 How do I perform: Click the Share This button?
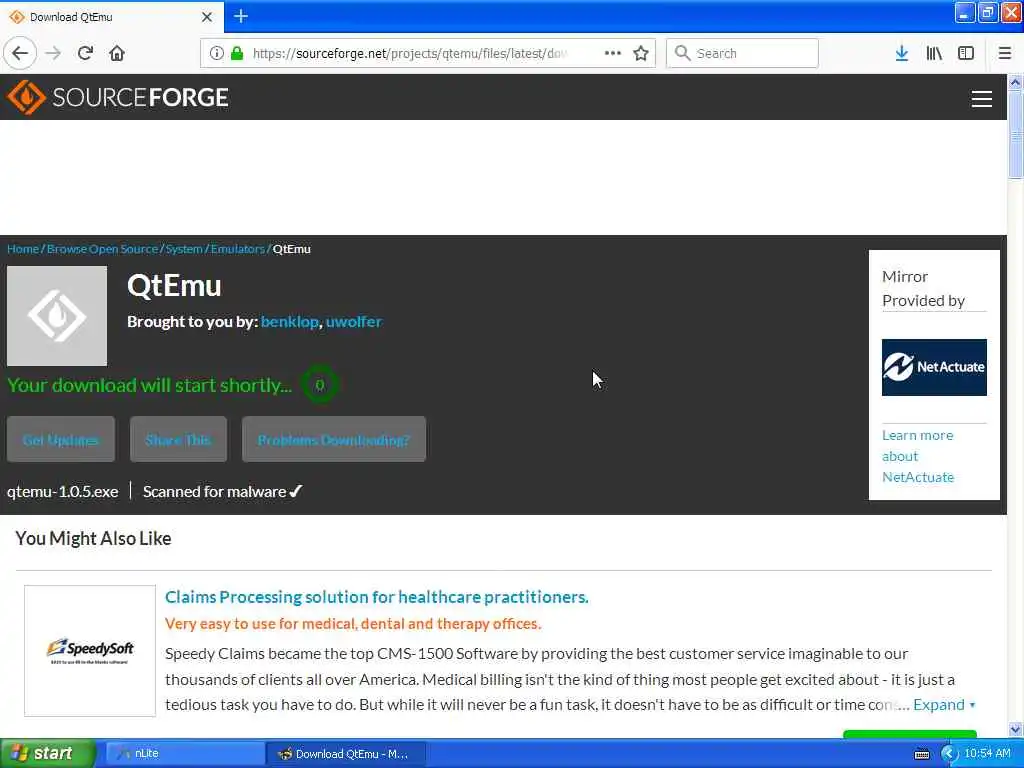point(178,440)
